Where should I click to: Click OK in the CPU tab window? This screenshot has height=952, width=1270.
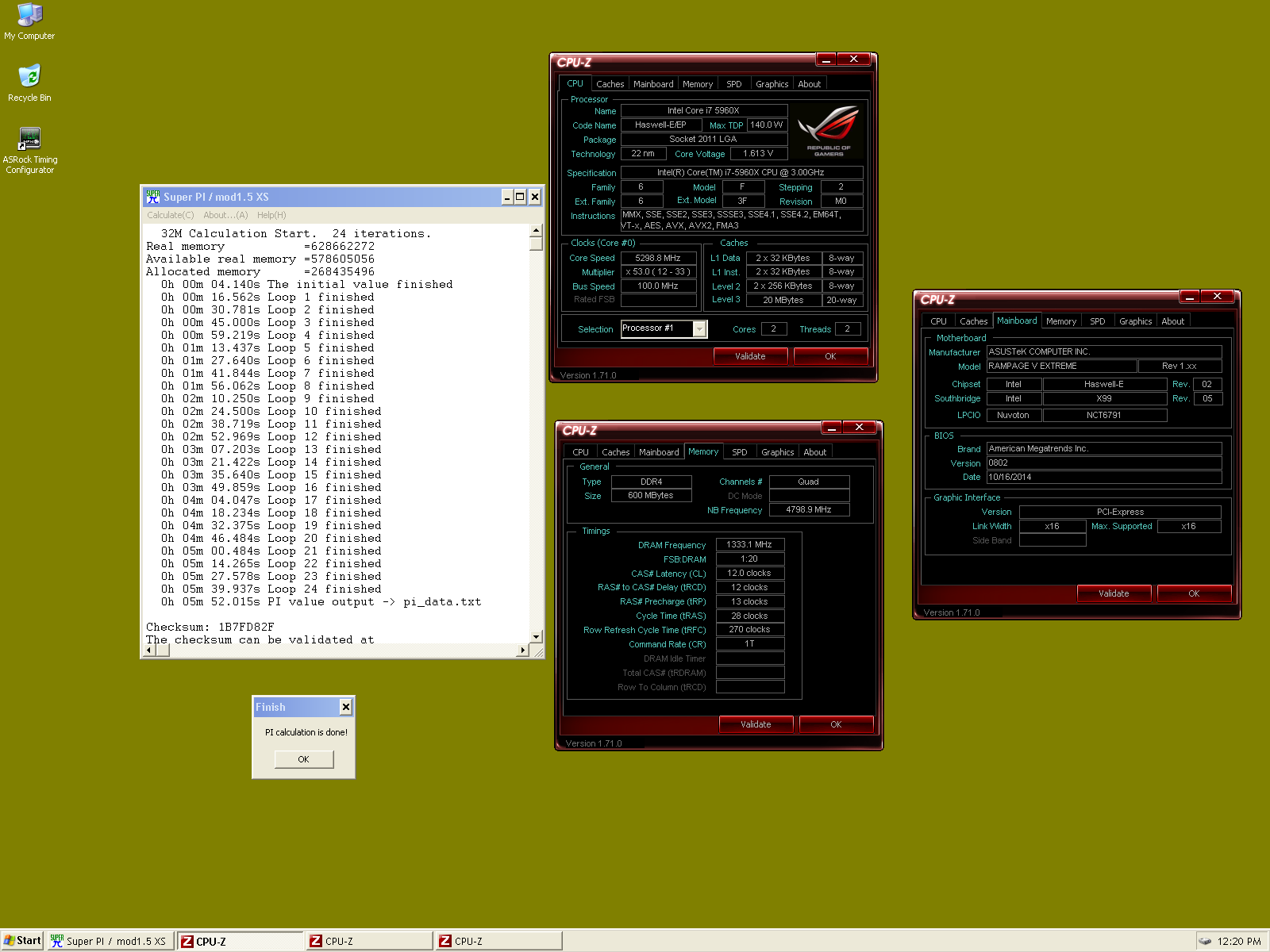(x=830, y=356)
